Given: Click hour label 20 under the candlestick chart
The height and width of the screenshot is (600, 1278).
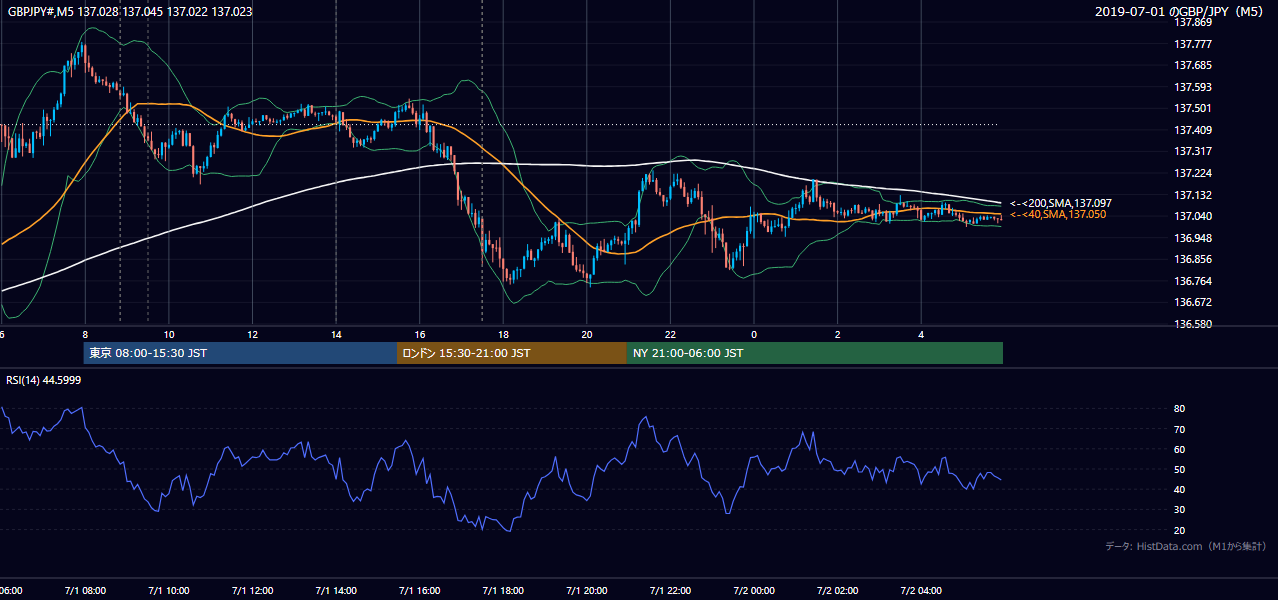Looking at the screenshot, I should [x=587, y=335].
